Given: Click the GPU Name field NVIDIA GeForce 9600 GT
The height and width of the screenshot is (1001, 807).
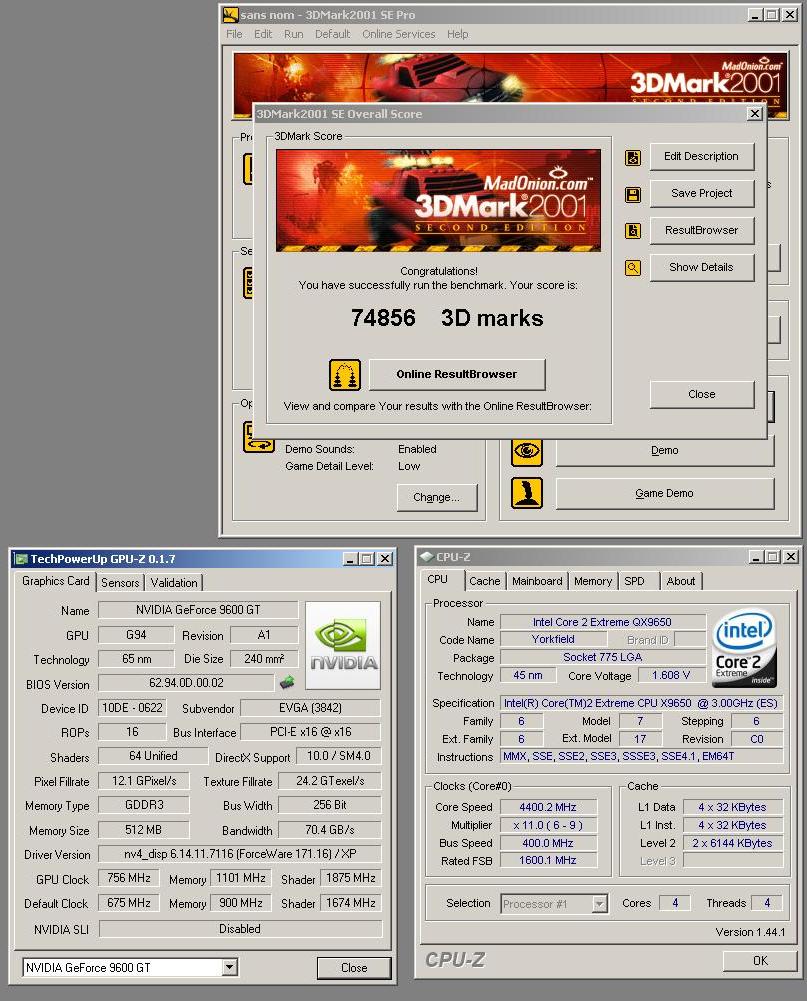Looking at the screenshot, I should pos(198,610).
